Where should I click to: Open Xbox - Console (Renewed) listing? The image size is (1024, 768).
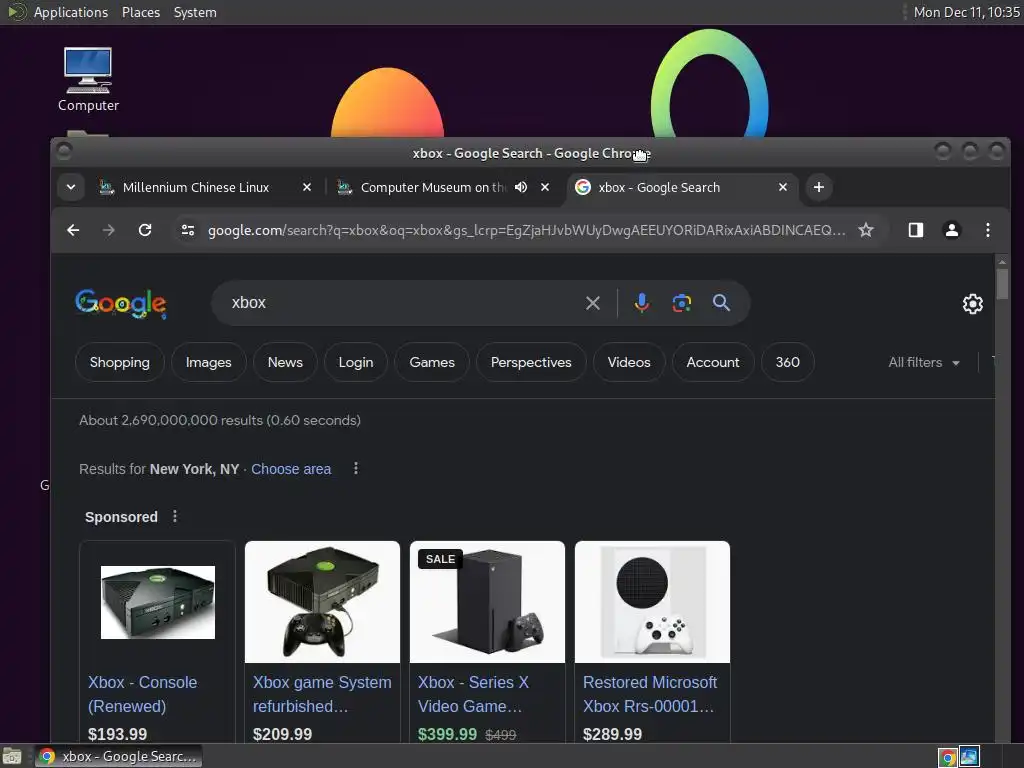click(x=142, y=694)
